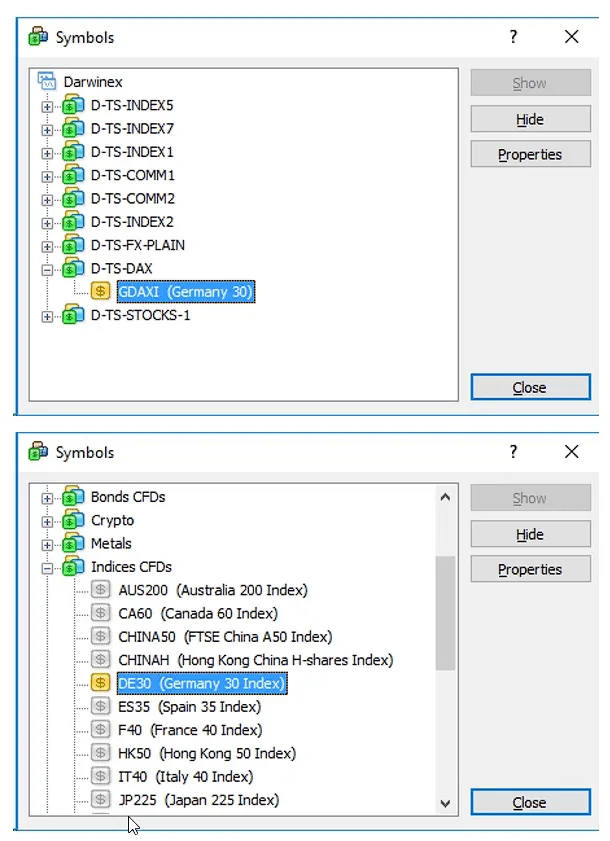Click the grey CHINA50 symbol icon
610x841 pixels.
point(100,637)
